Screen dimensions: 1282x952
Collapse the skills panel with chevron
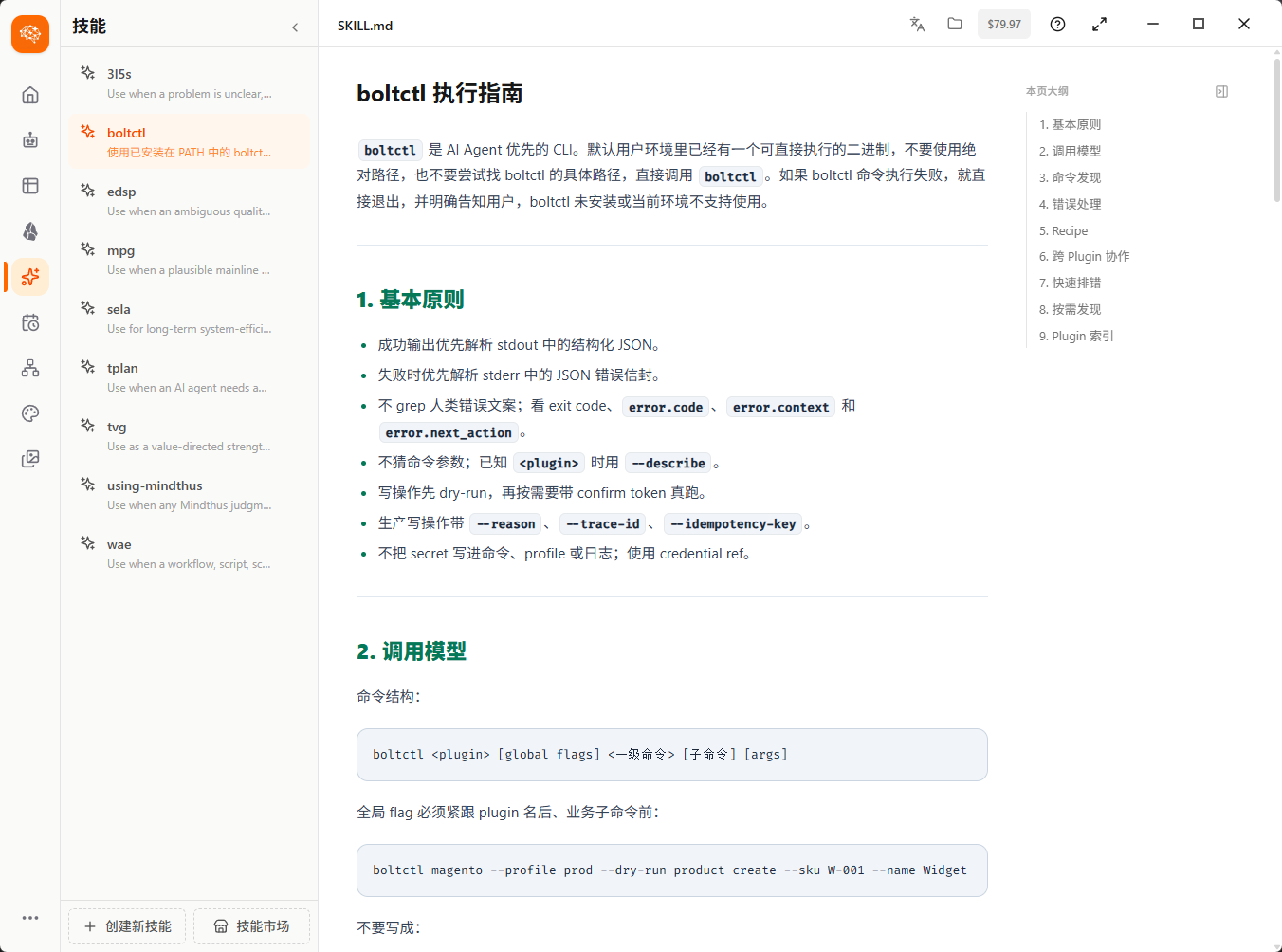point(295,27)
